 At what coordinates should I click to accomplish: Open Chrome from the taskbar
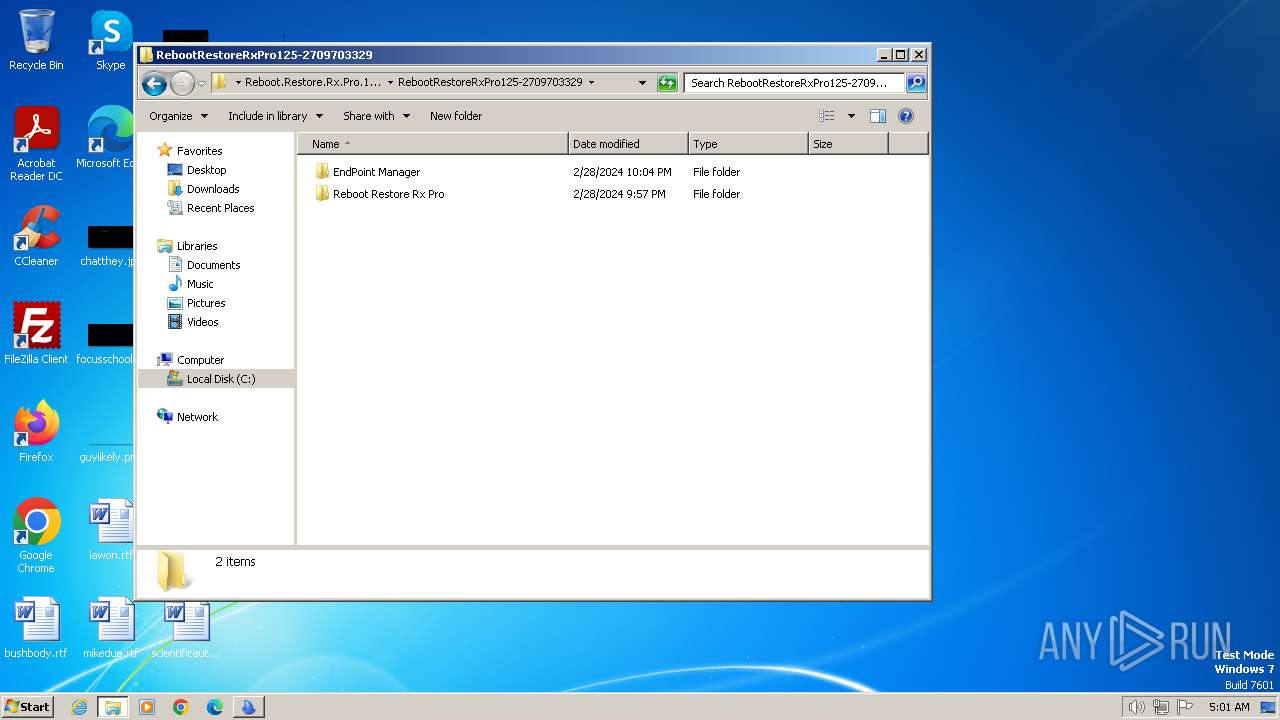tap(181, 707)
